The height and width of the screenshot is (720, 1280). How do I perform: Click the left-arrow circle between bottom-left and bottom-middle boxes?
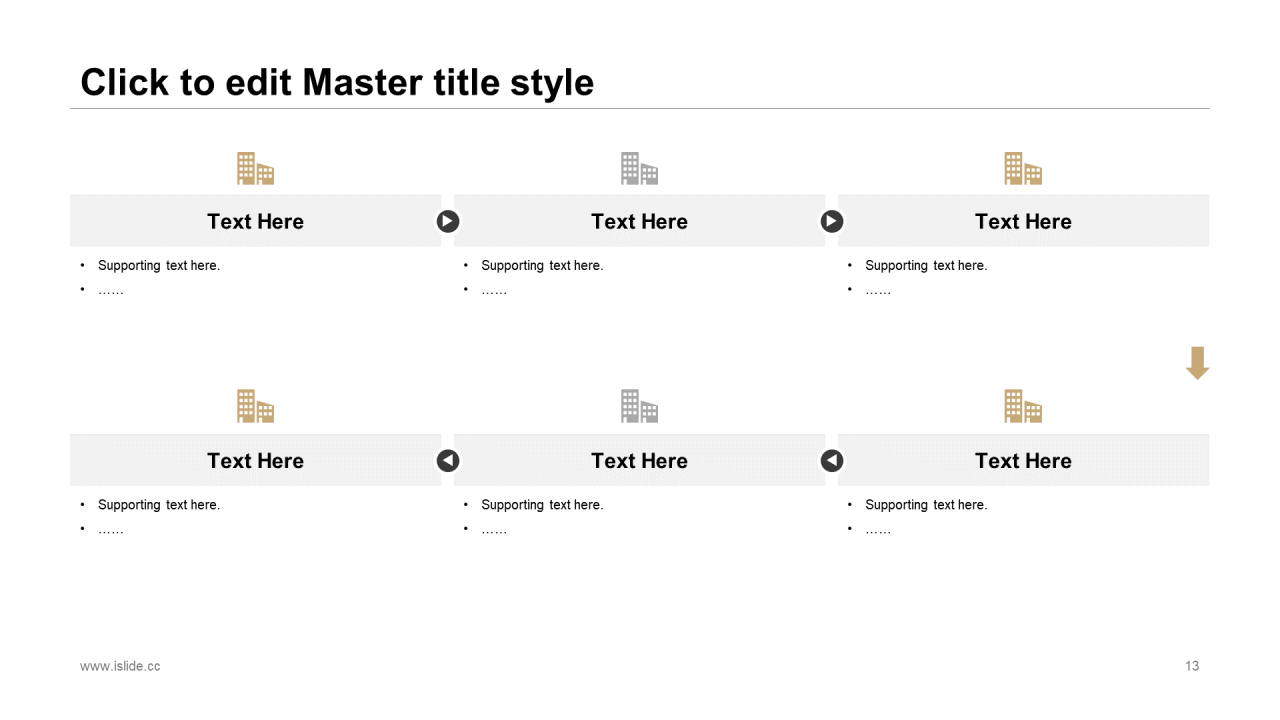[x=448, y=460]
